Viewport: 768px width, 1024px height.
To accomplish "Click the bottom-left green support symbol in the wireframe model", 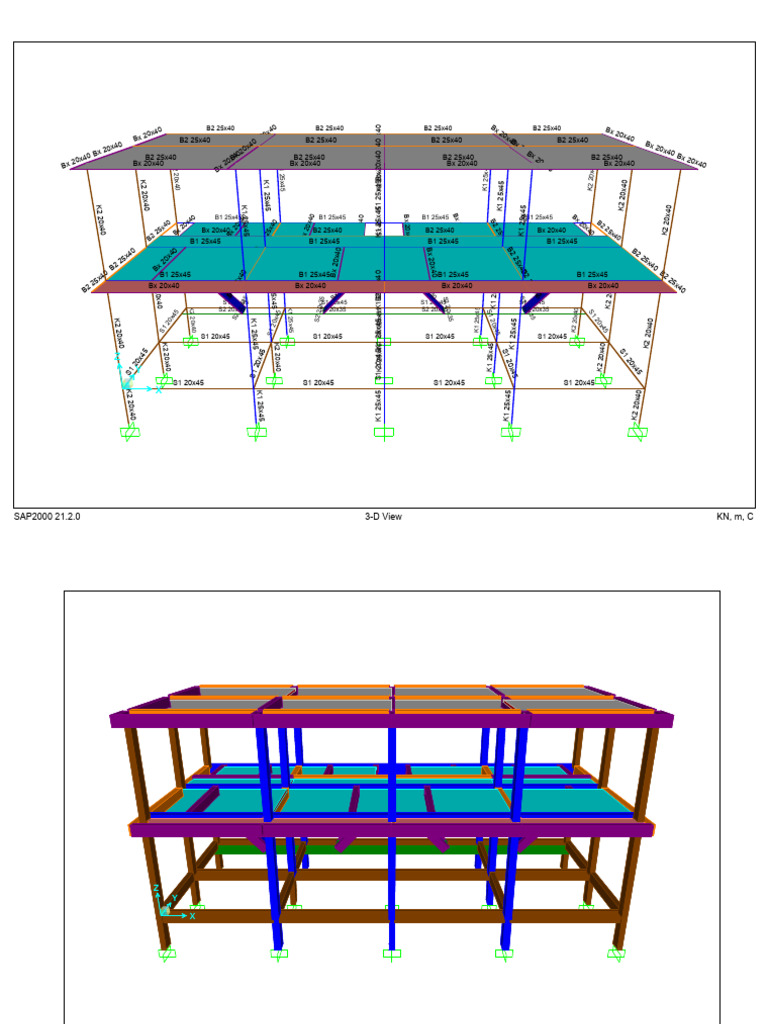I will tap(131, 432).
